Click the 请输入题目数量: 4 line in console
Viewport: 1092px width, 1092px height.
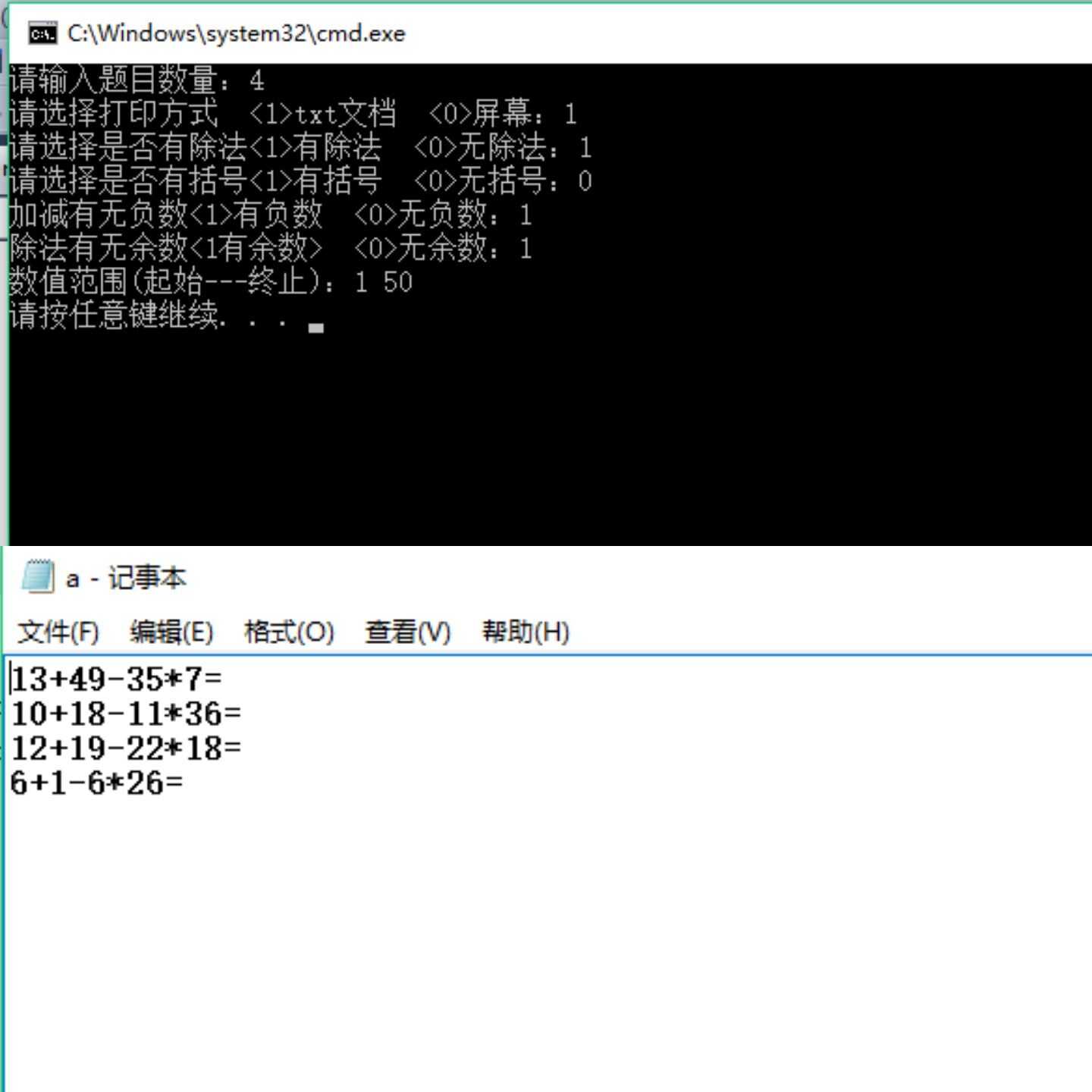pos(136,80)
